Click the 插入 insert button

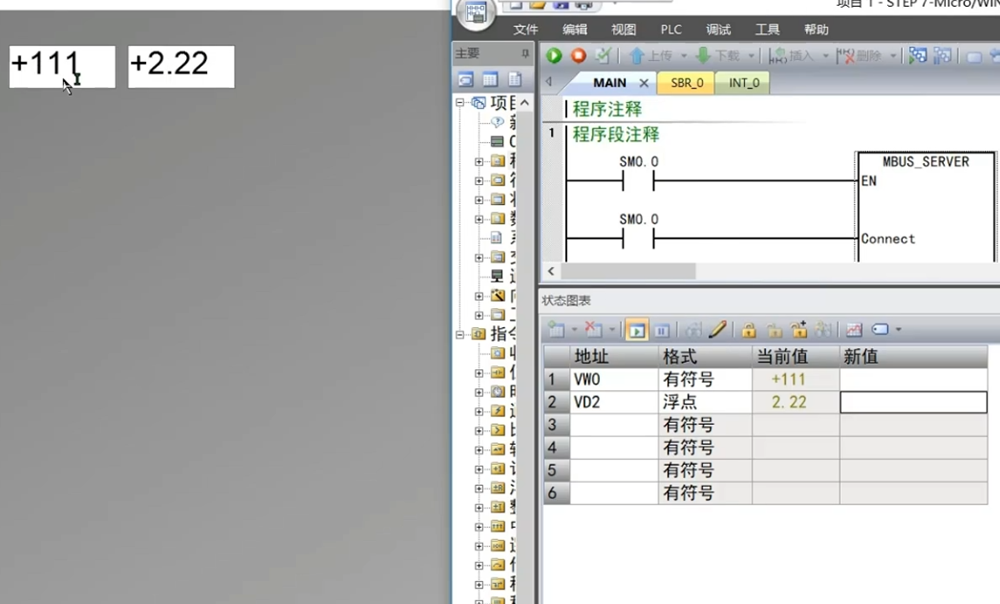[795, 56]
